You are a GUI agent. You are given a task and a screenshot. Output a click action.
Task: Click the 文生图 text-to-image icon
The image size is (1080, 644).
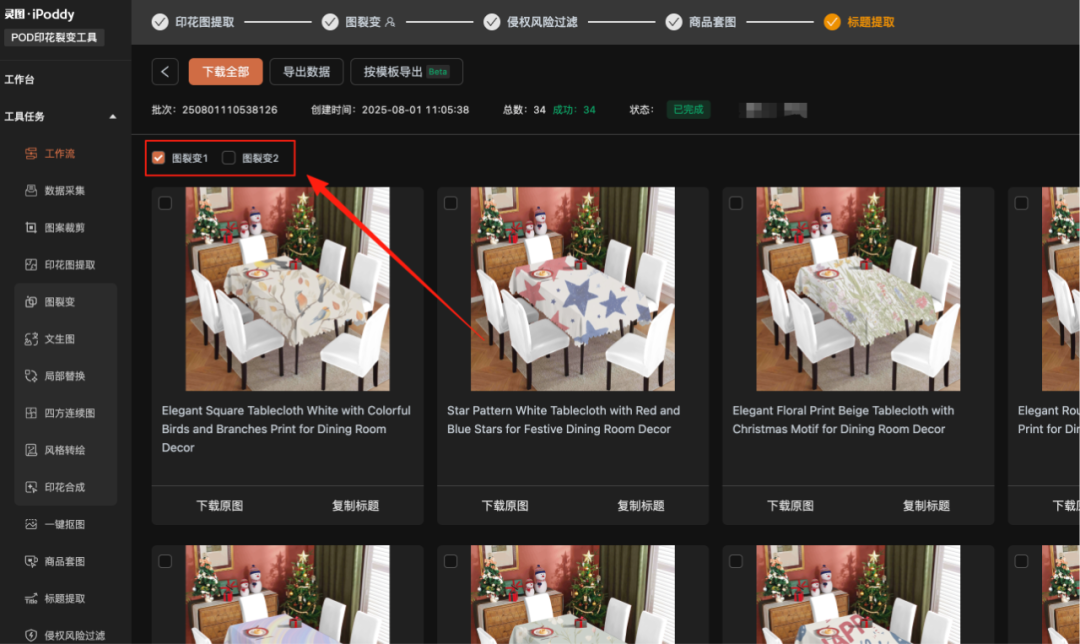click(31, 339)
